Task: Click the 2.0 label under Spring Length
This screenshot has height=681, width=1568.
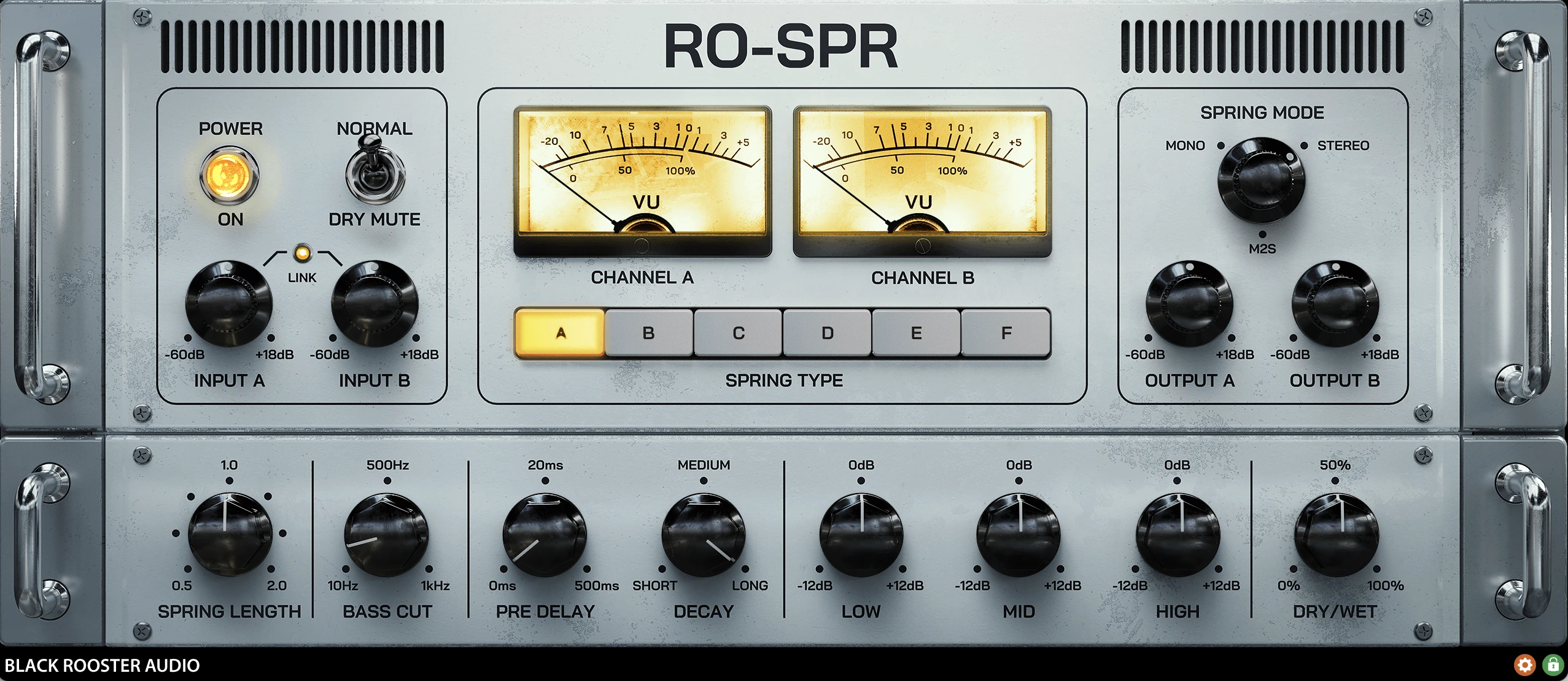Action: point(276,585)
